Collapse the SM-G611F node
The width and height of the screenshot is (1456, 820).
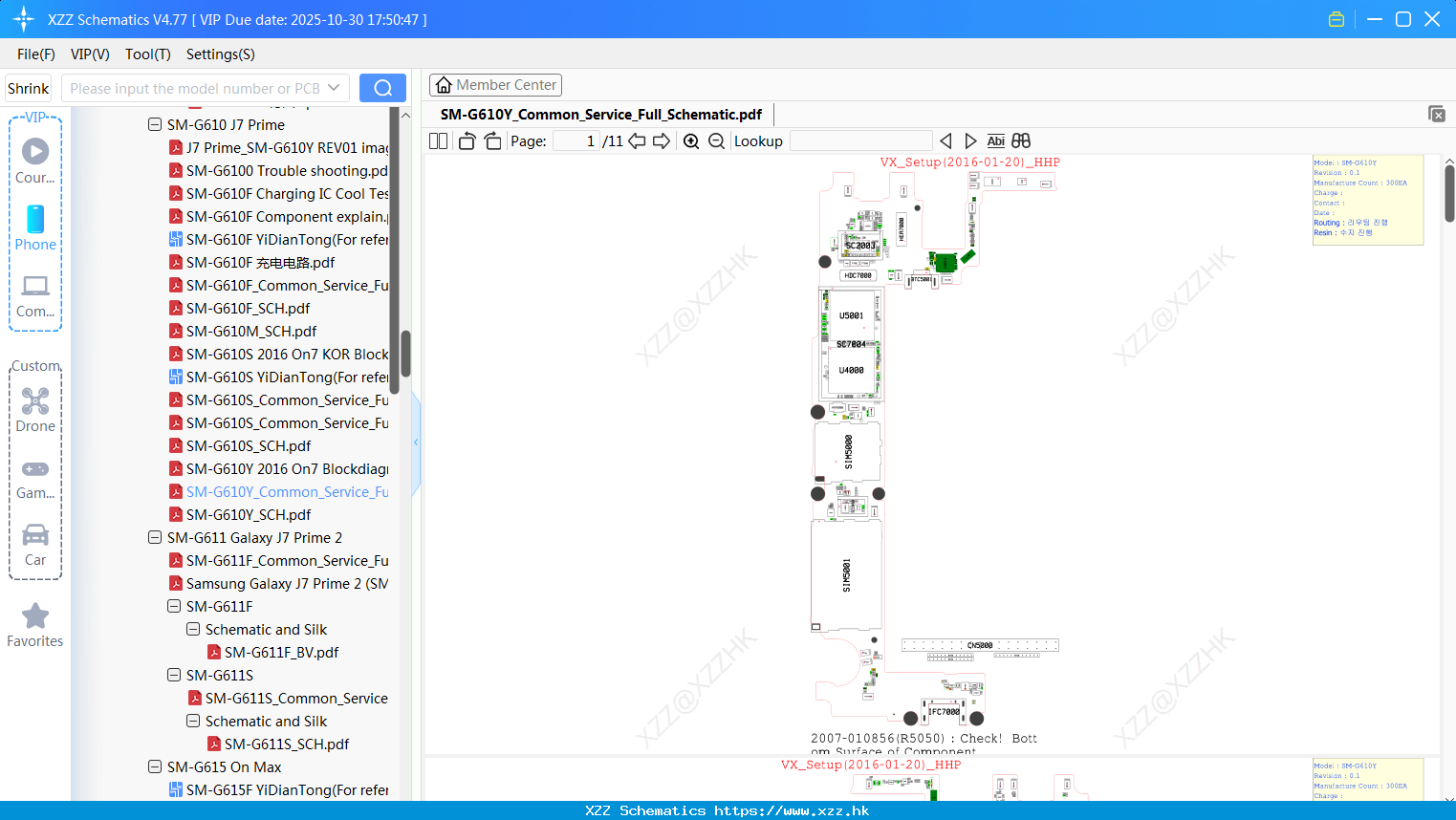[x=174, y=606]
